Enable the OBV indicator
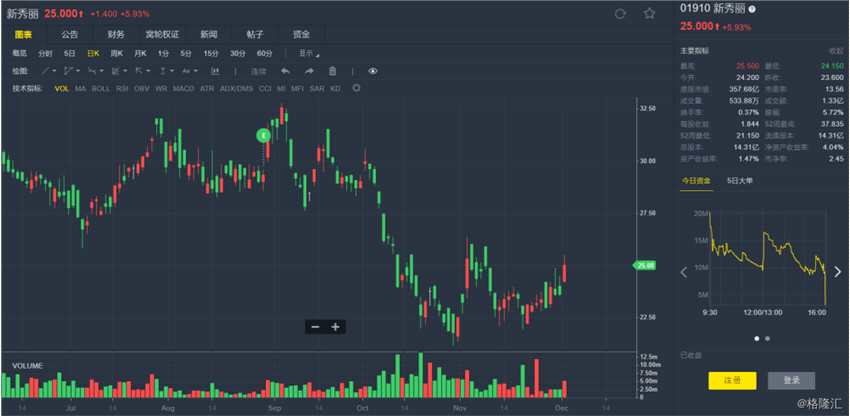 [x=142, y=88]
